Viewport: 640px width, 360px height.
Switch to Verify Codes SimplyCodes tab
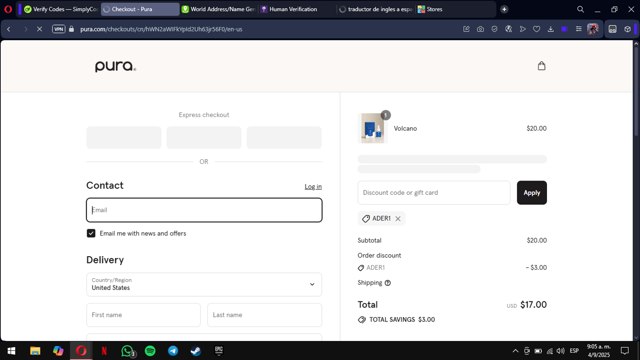(x=60, y=9)
